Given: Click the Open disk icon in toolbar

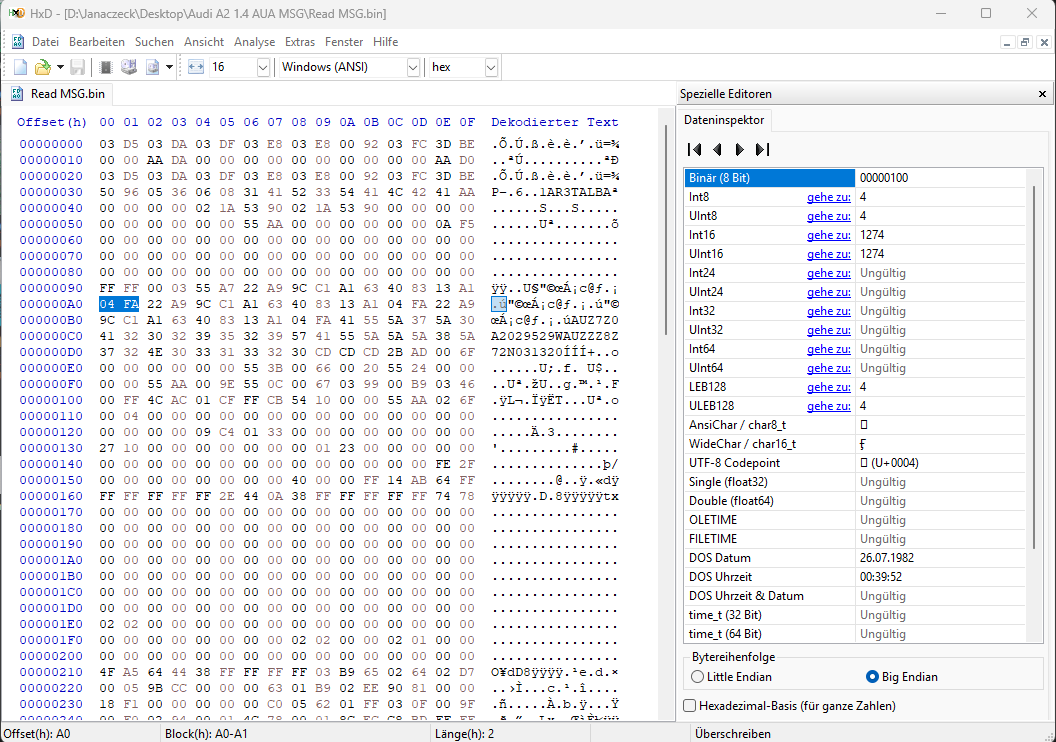Looking at the screenshot, I should (128, 67).
